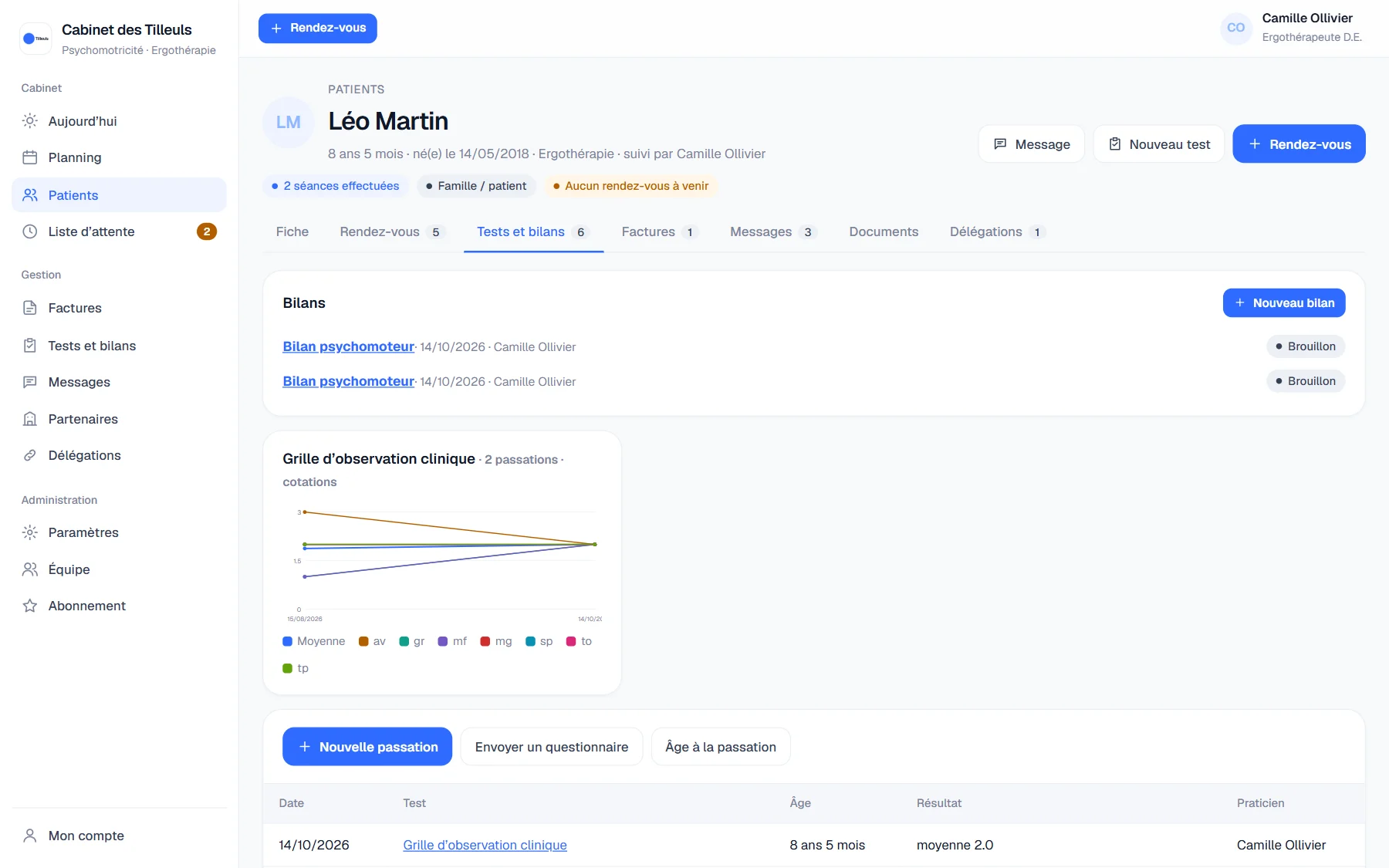Click the Nouveau test button

(x=1159, y=144)
